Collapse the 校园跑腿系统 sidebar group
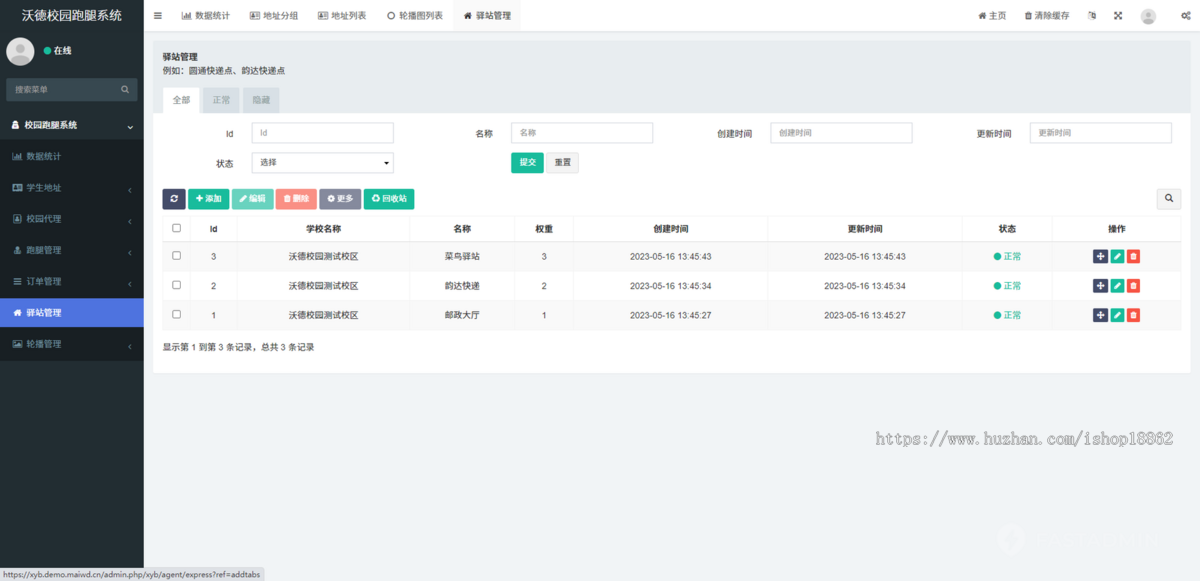The height and width of the screenshot is (581, 1200). tap(72, 125)
